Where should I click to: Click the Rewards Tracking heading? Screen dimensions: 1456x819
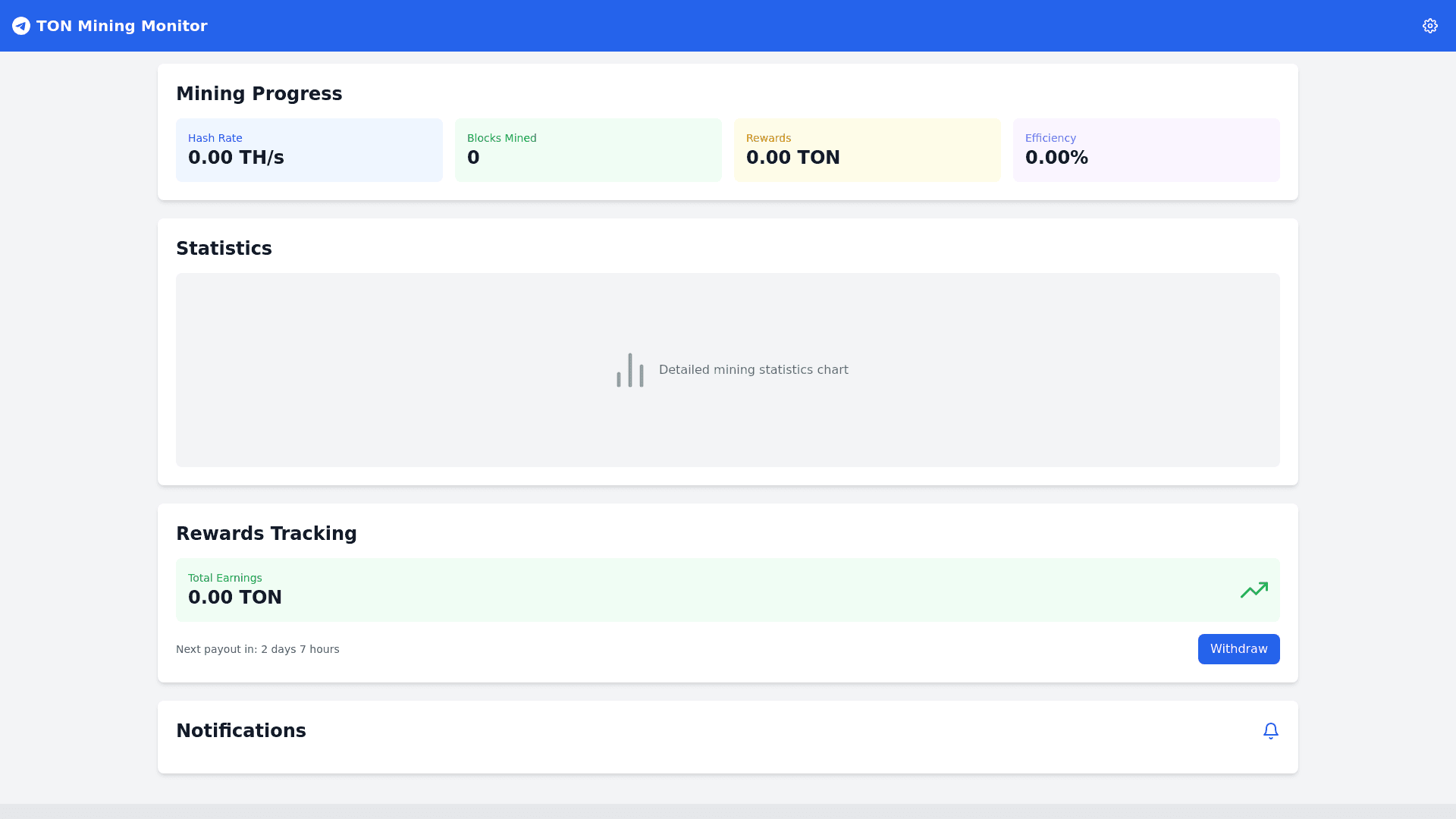tap(266, 534)
